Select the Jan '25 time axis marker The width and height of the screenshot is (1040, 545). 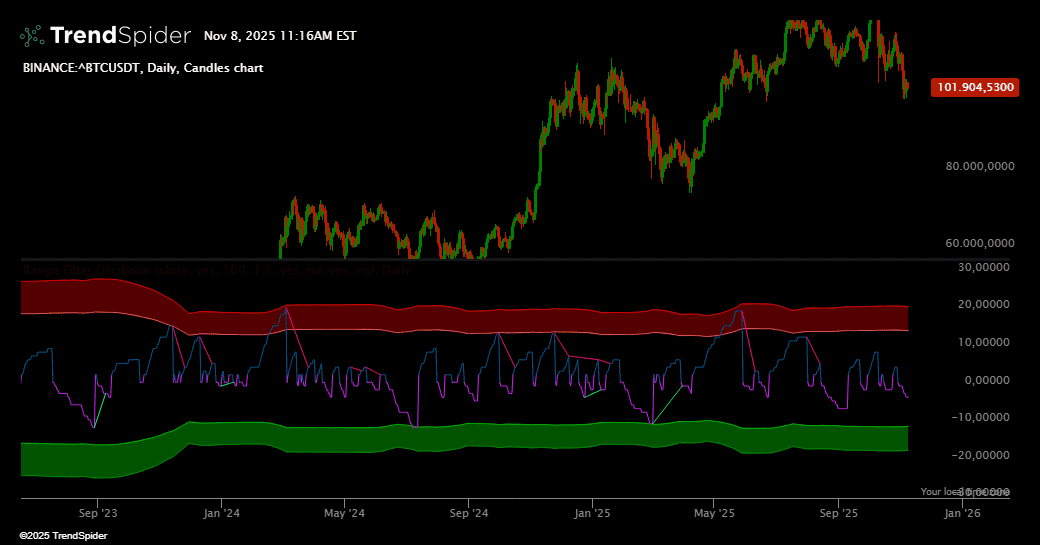coord(592,513)
